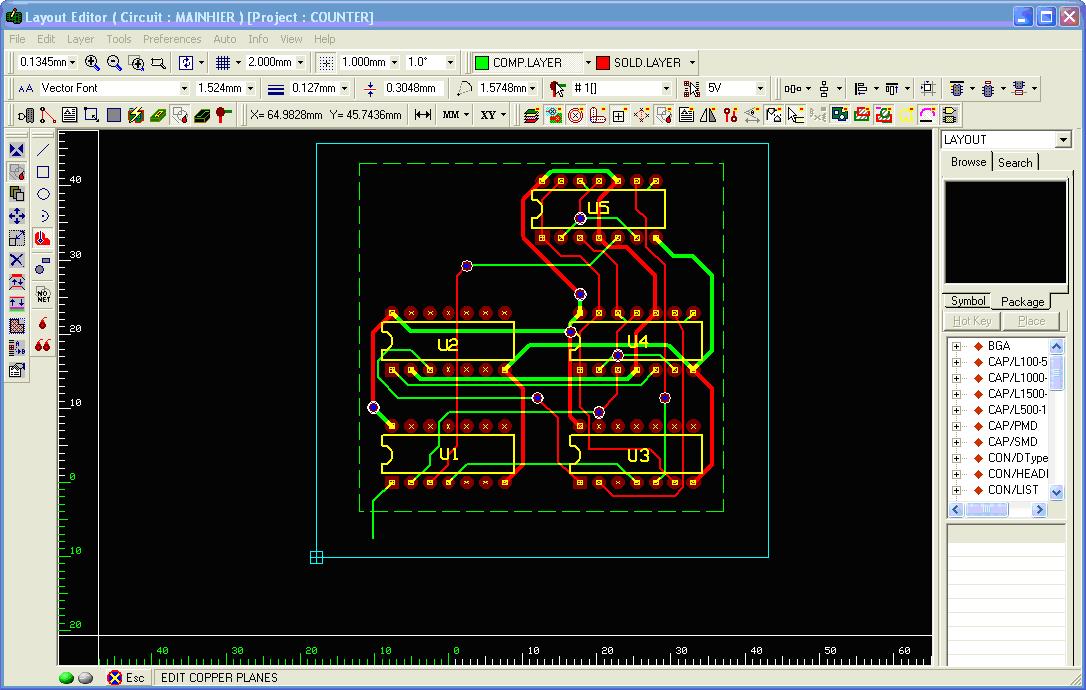Open the 1.524mm text size dropdown

point(251,89)
